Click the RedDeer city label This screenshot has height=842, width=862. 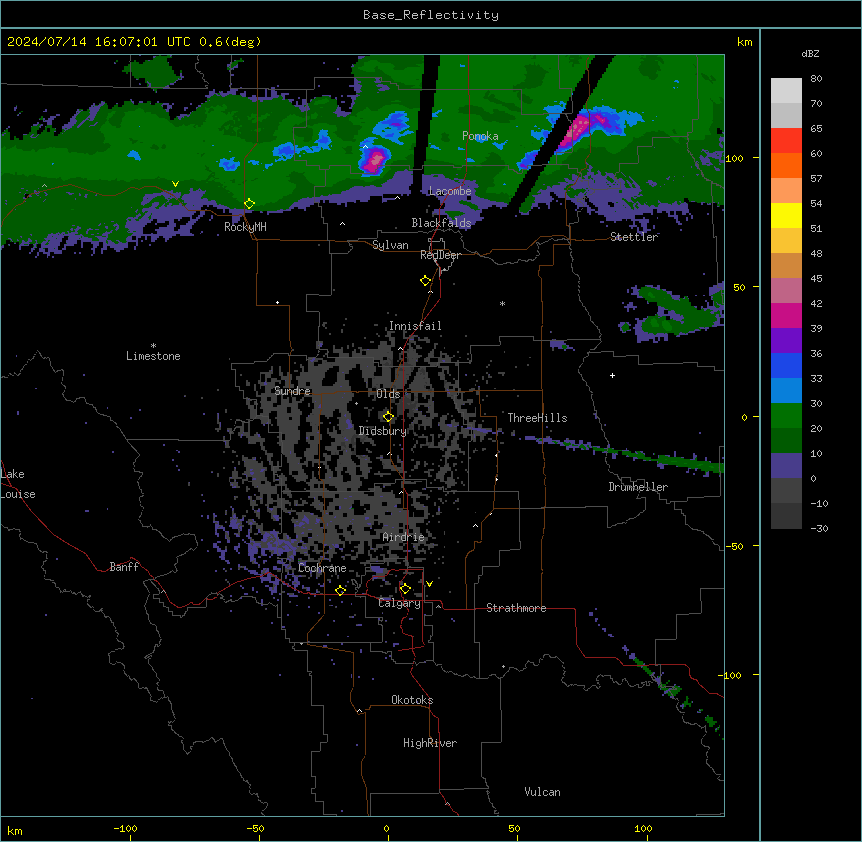coord(440,255)
